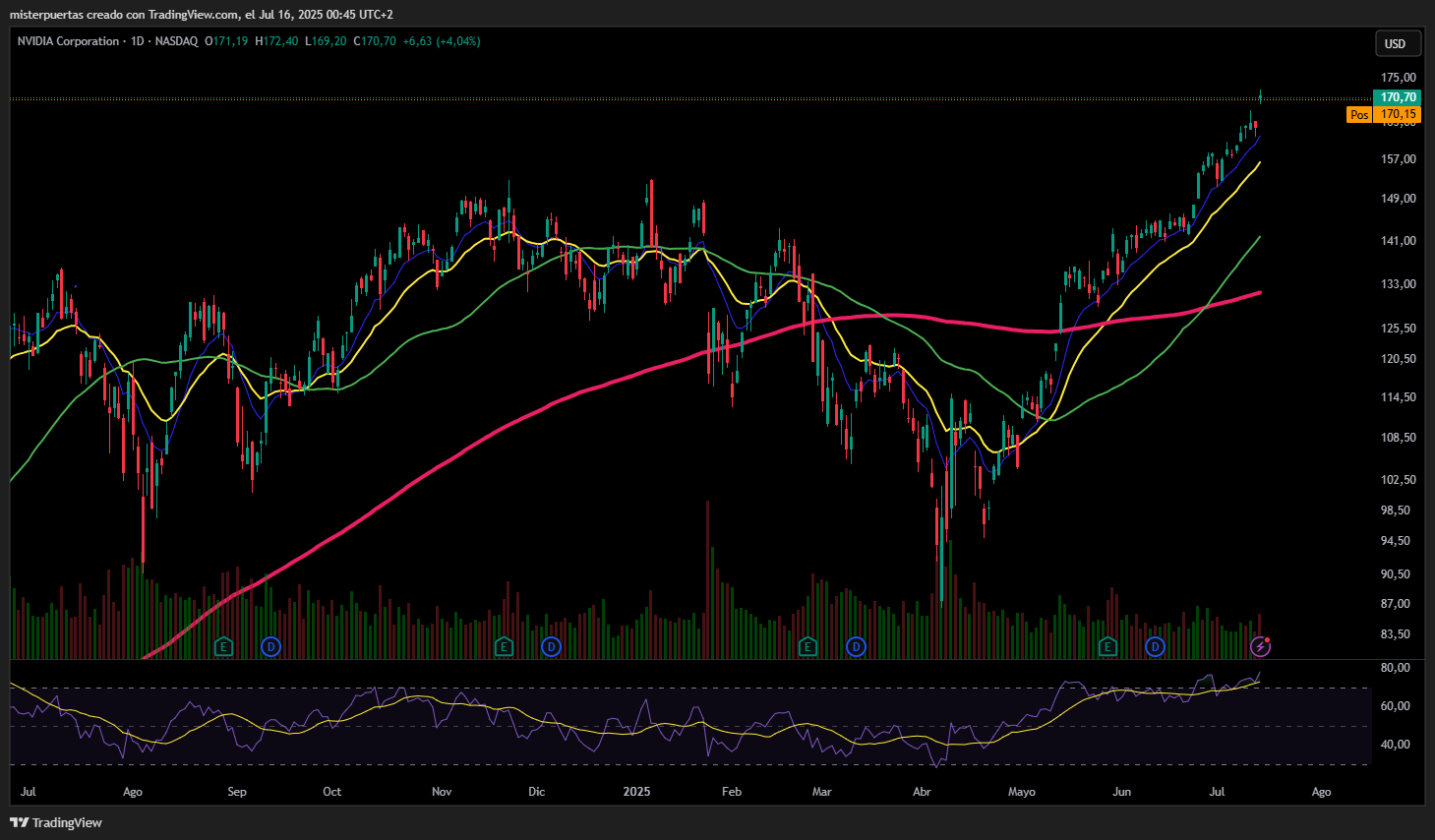Click the green 170,70 current price label
The width and height of the screenshot is (1435, 840).
click(x=1398, y=97)
